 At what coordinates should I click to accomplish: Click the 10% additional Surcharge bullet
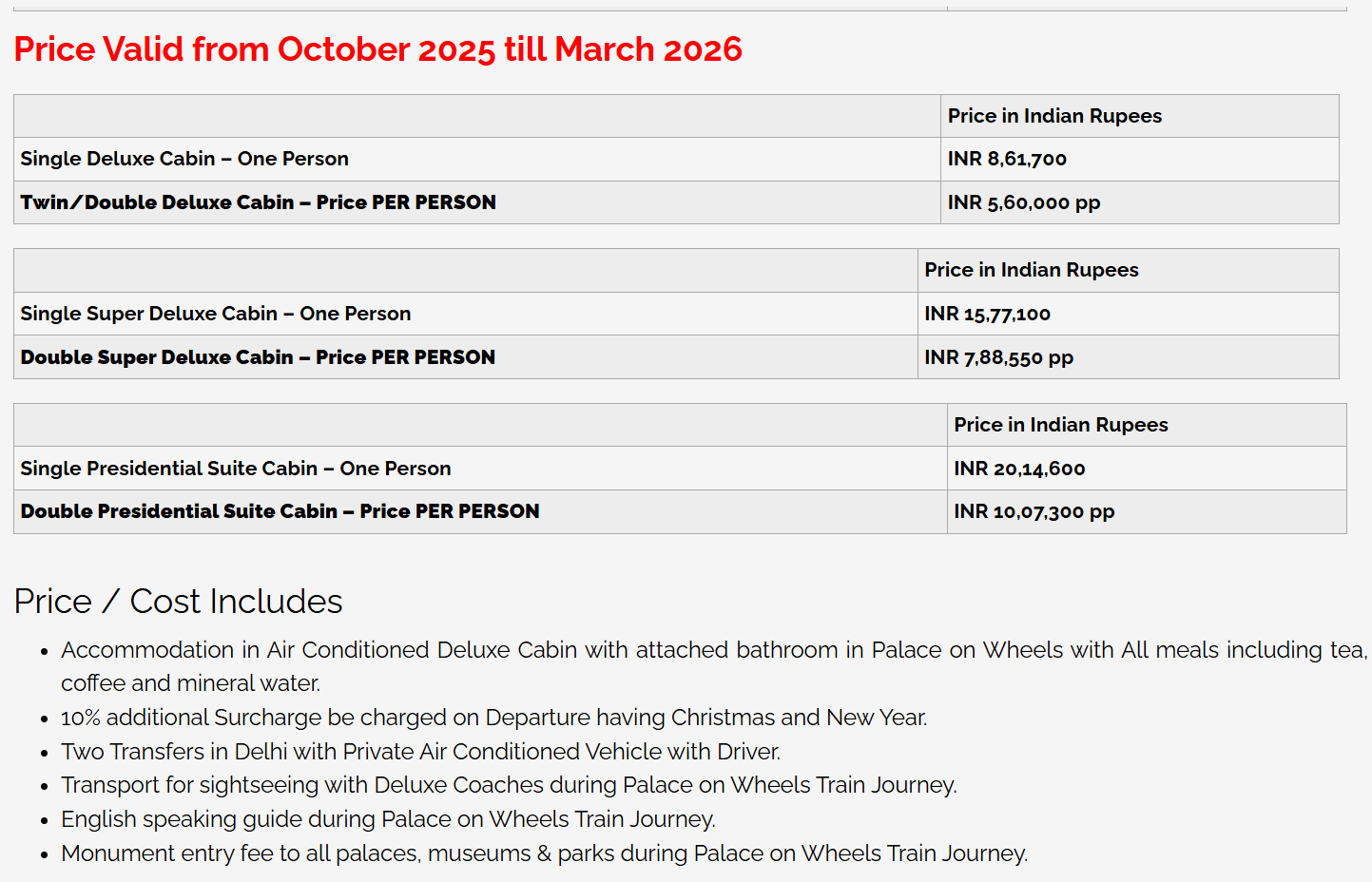click(494, 718)
